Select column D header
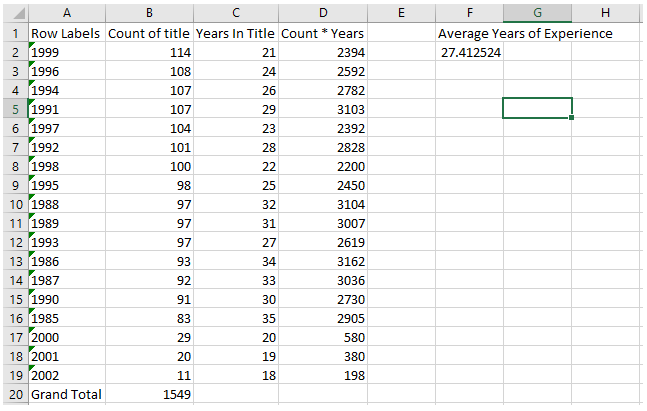 tap(323, 13)
